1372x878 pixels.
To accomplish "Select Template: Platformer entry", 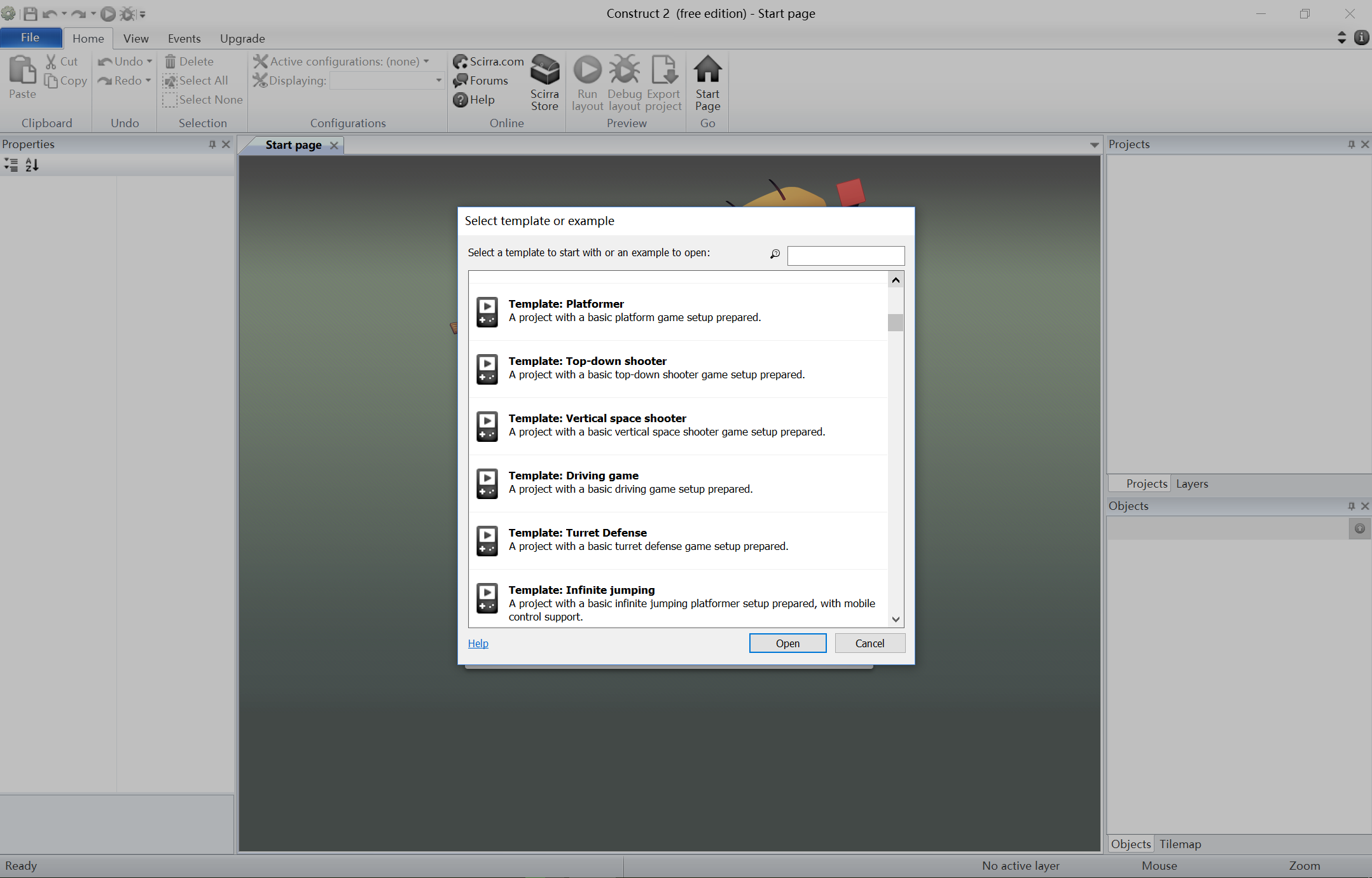I will click(x=678, y=312).
